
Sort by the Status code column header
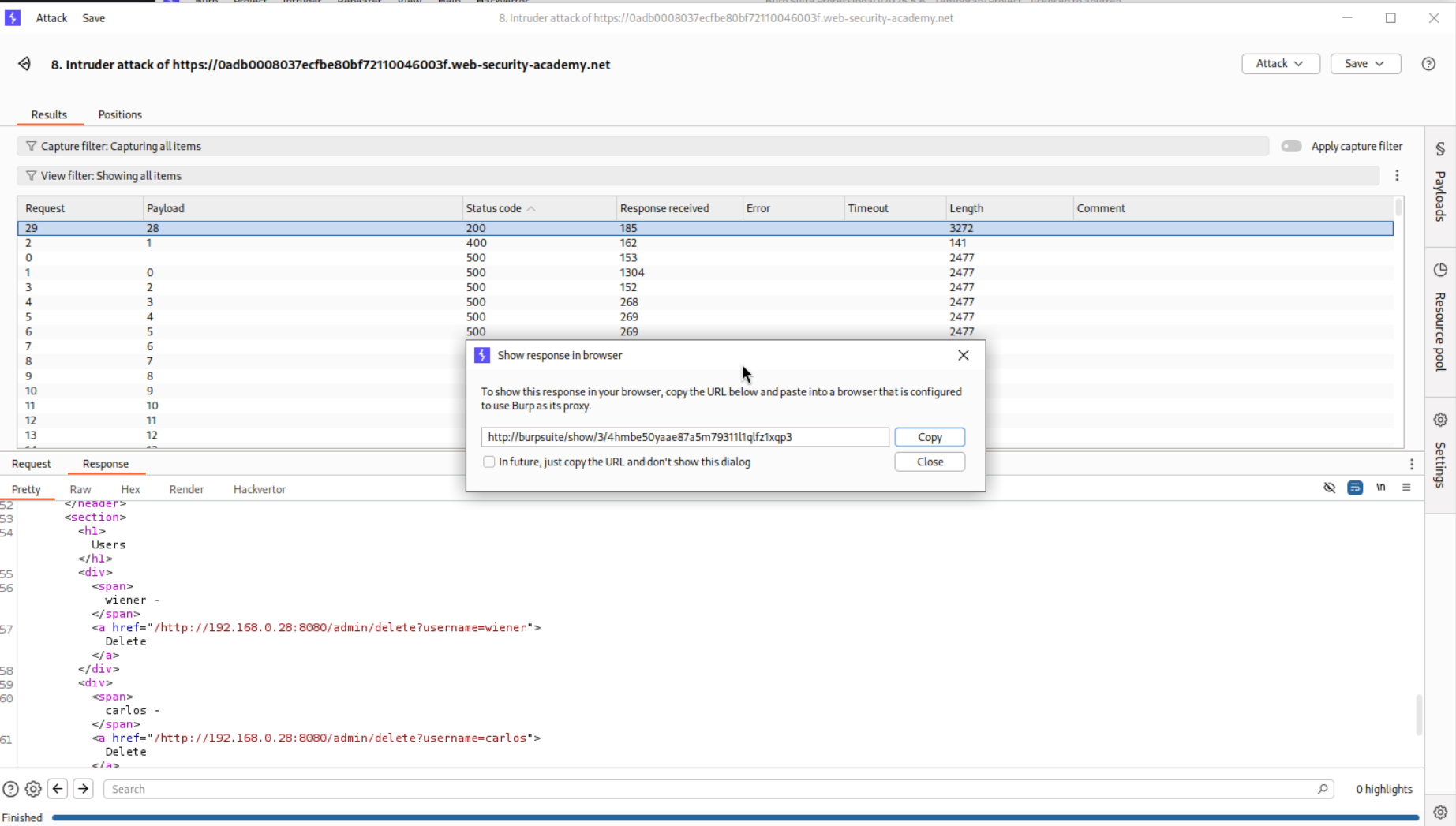[x=494, y=208]
